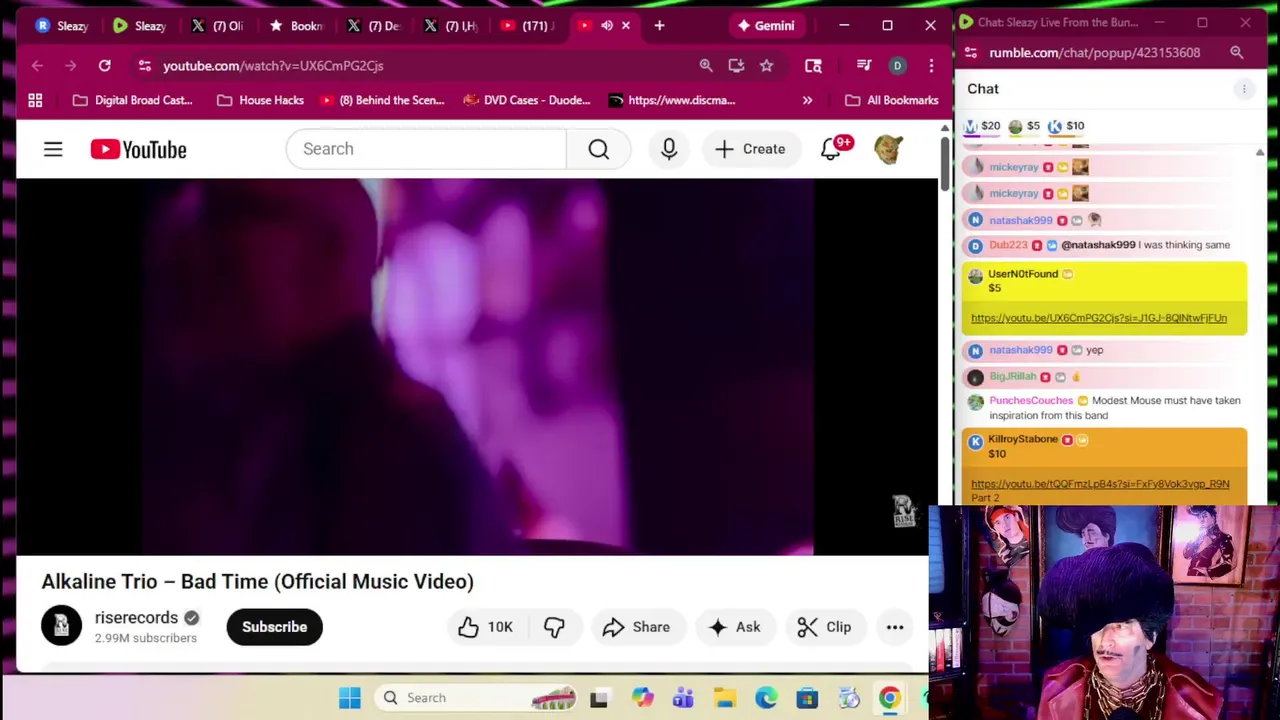
Task: Show hidden bookmarks with double chevron
Action: pos(807,100)
